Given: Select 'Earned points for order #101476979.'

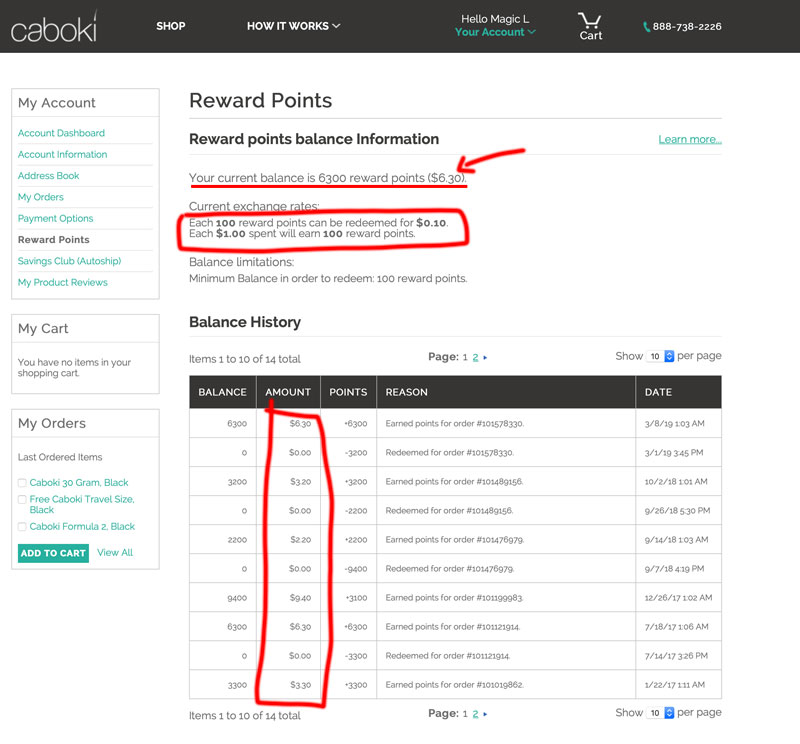Looking at the screenshot, I should 455,540.
